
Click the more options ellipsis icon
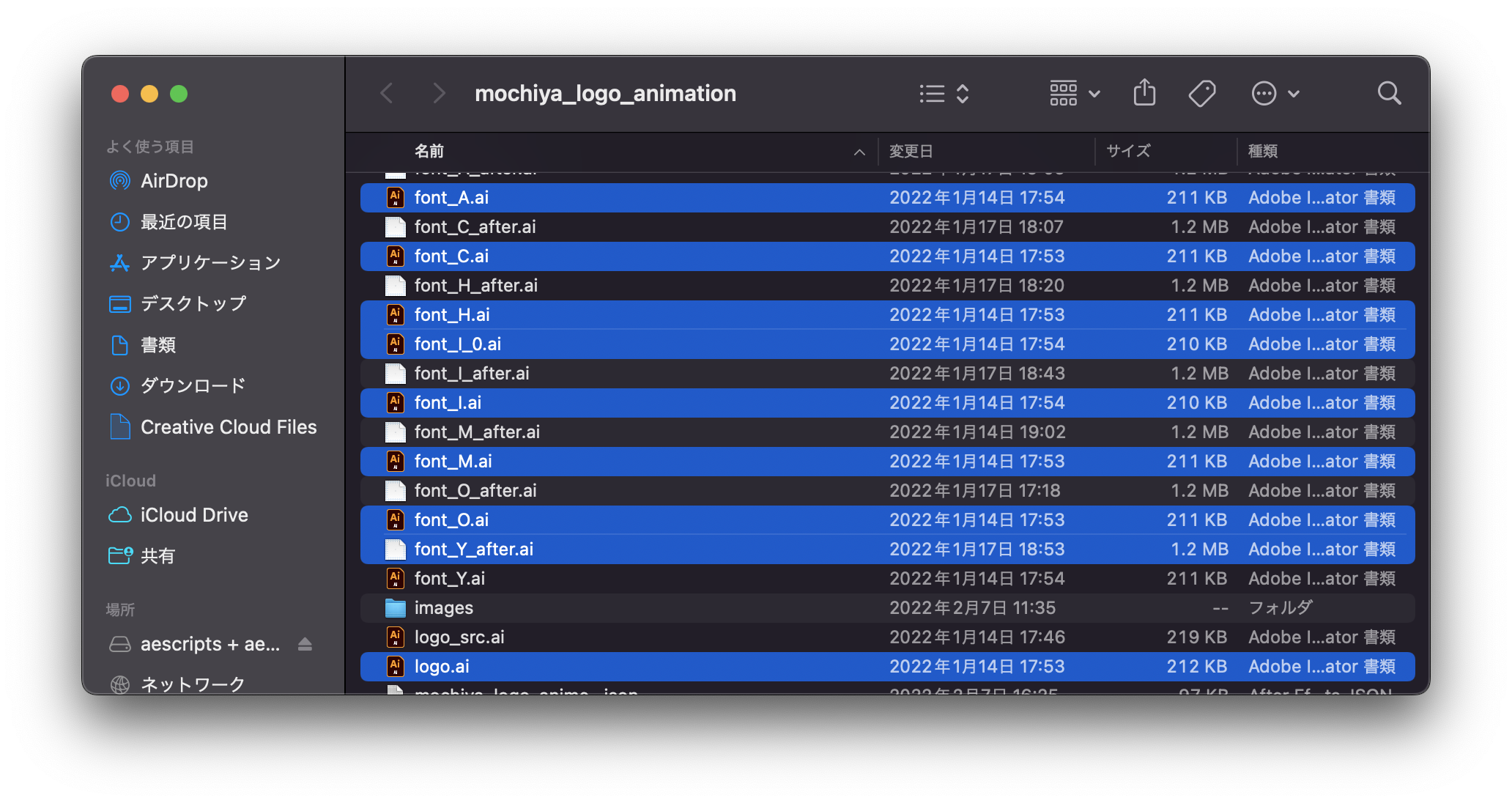pyautogui.click(x=1264, y=93)
